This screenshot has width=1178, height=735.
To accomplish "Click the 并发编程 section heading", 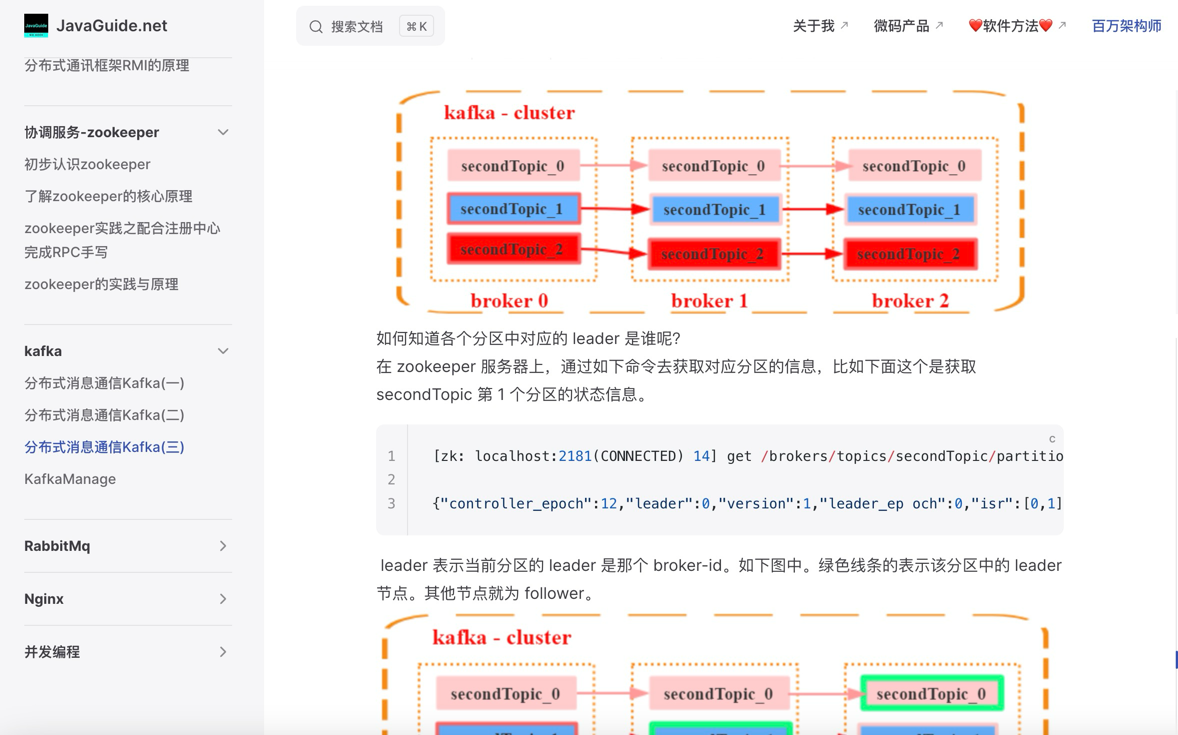I will coord(52,652).
